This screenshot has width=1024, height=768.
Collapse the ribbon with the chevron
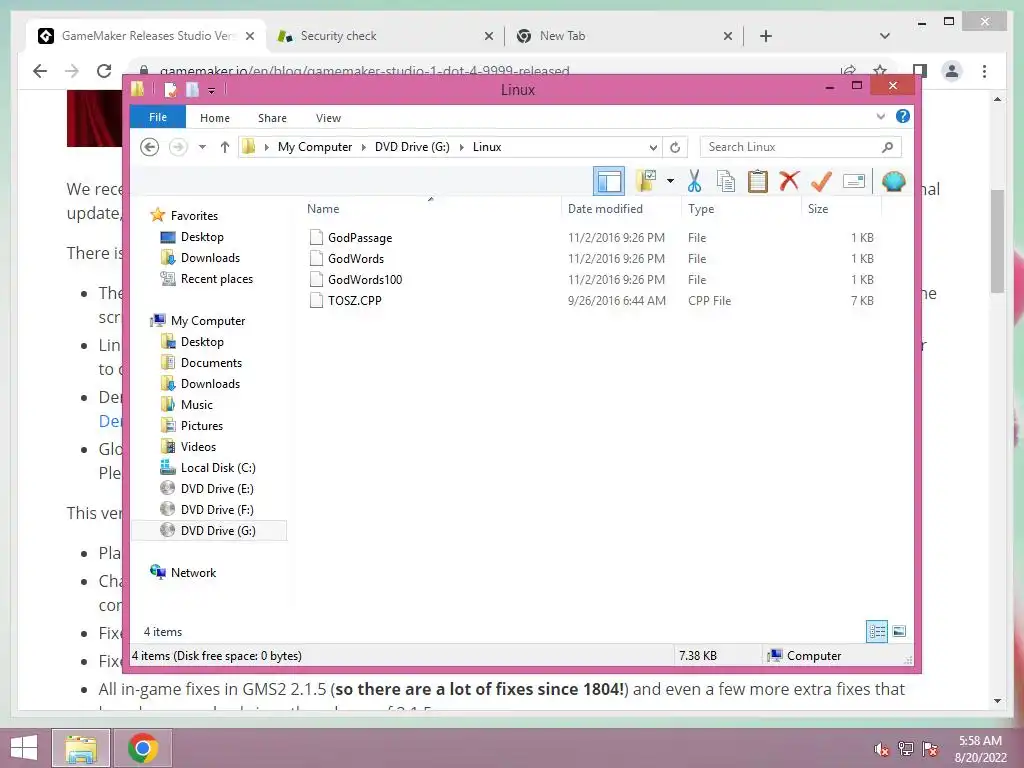(x=880, y=117)
